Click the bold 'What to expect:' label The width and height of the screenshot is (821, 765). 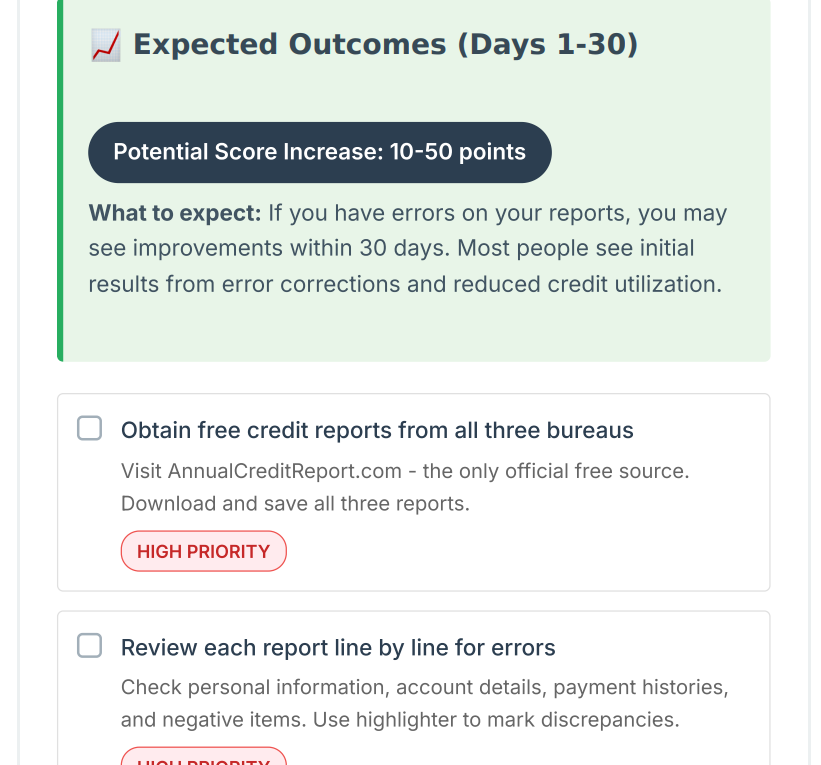click(174, 213)
